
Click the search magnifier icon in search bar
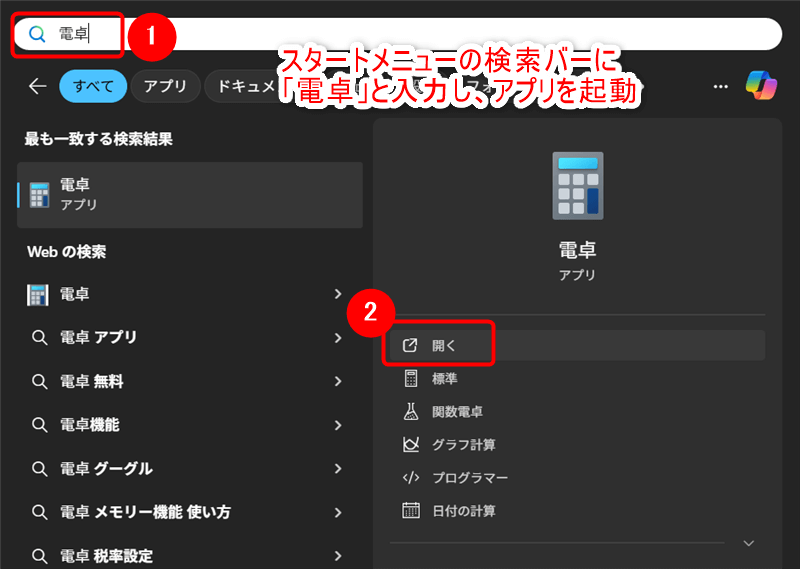[37, 34]
